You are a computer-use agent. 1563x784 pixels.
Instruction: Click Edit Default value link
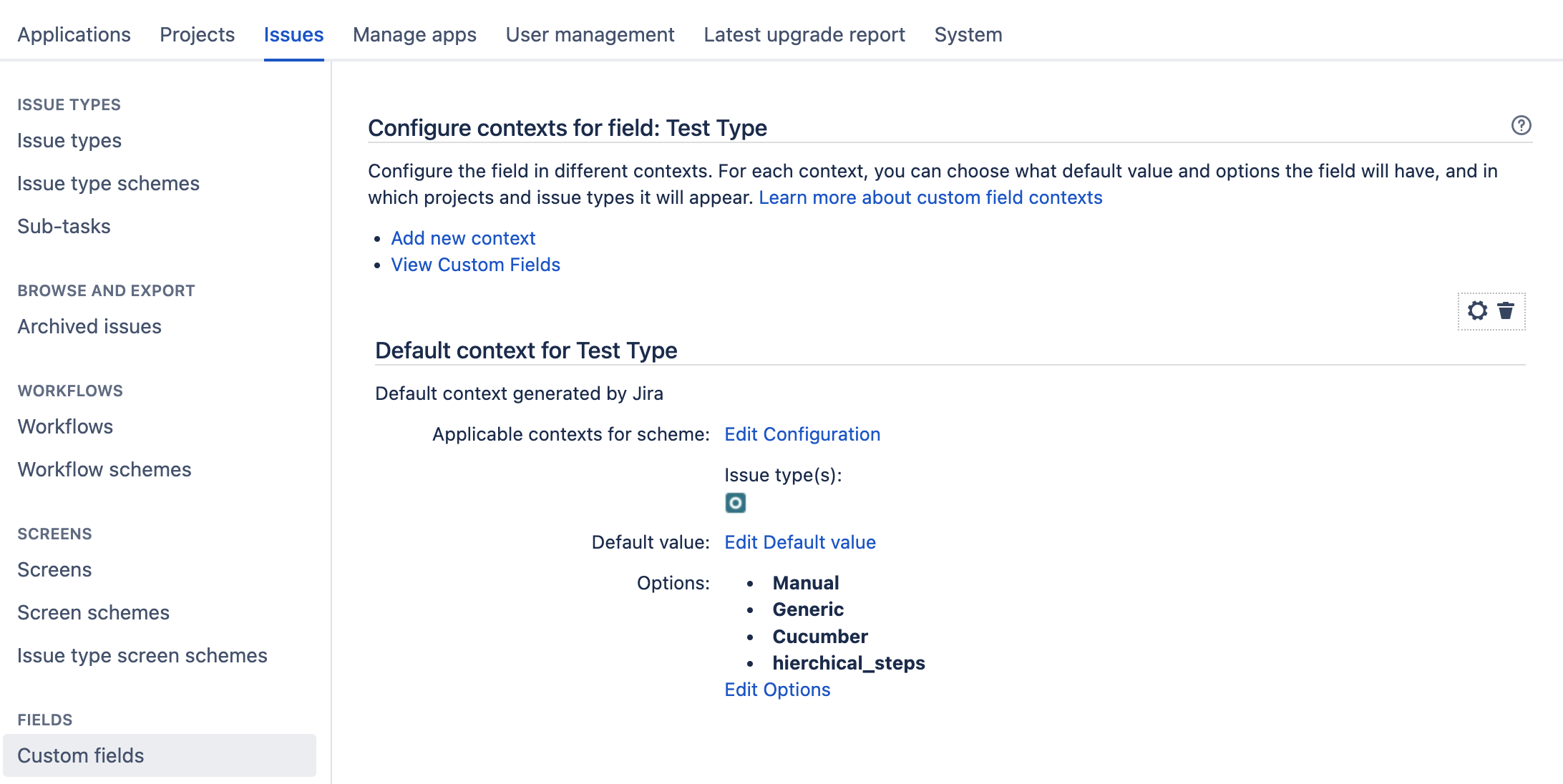[800, 542]
